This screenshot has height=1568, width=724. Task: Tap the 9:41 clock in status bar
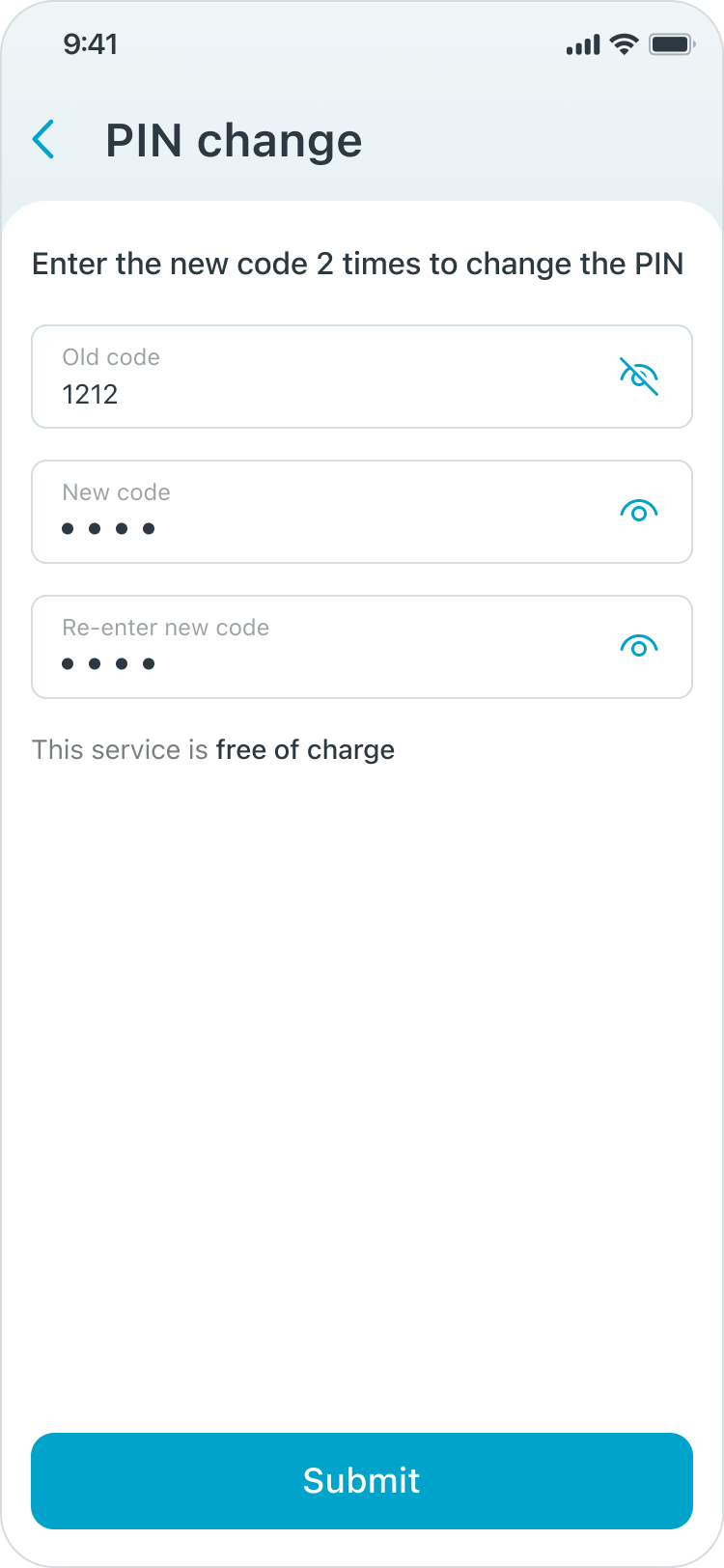[90, 44]
